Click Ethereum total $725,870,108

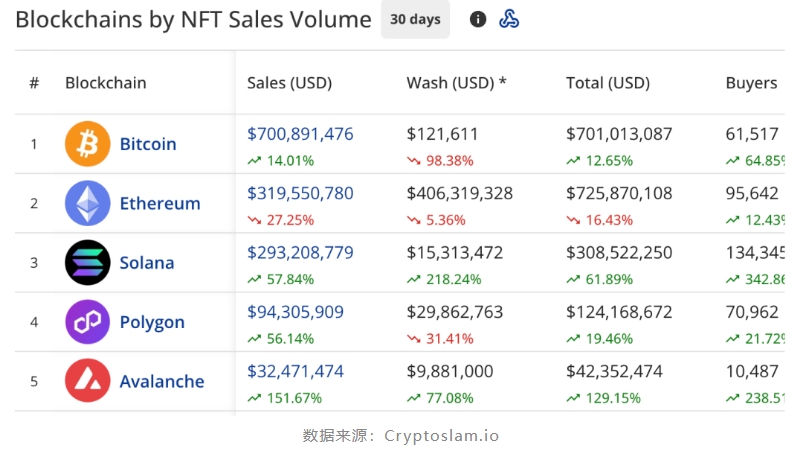pos(619,193)
